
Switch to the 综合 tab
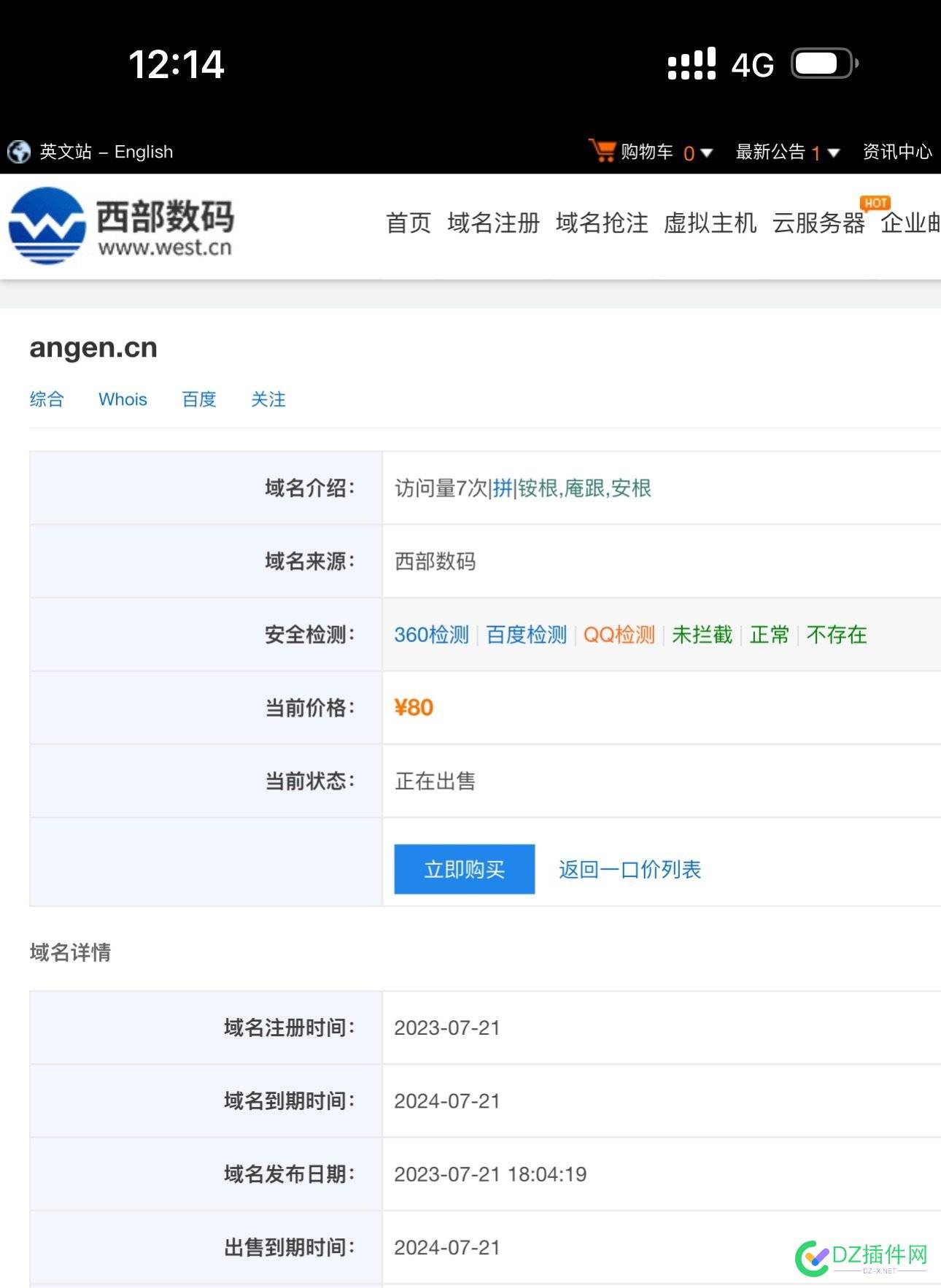(47, 399)
